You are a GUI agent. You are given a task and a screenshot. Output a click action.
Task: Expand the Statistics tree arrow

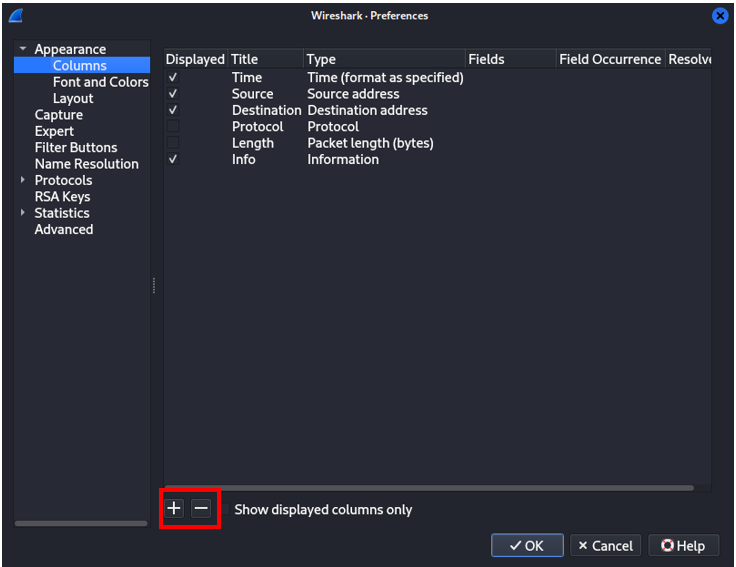click(x=23, y=213)
